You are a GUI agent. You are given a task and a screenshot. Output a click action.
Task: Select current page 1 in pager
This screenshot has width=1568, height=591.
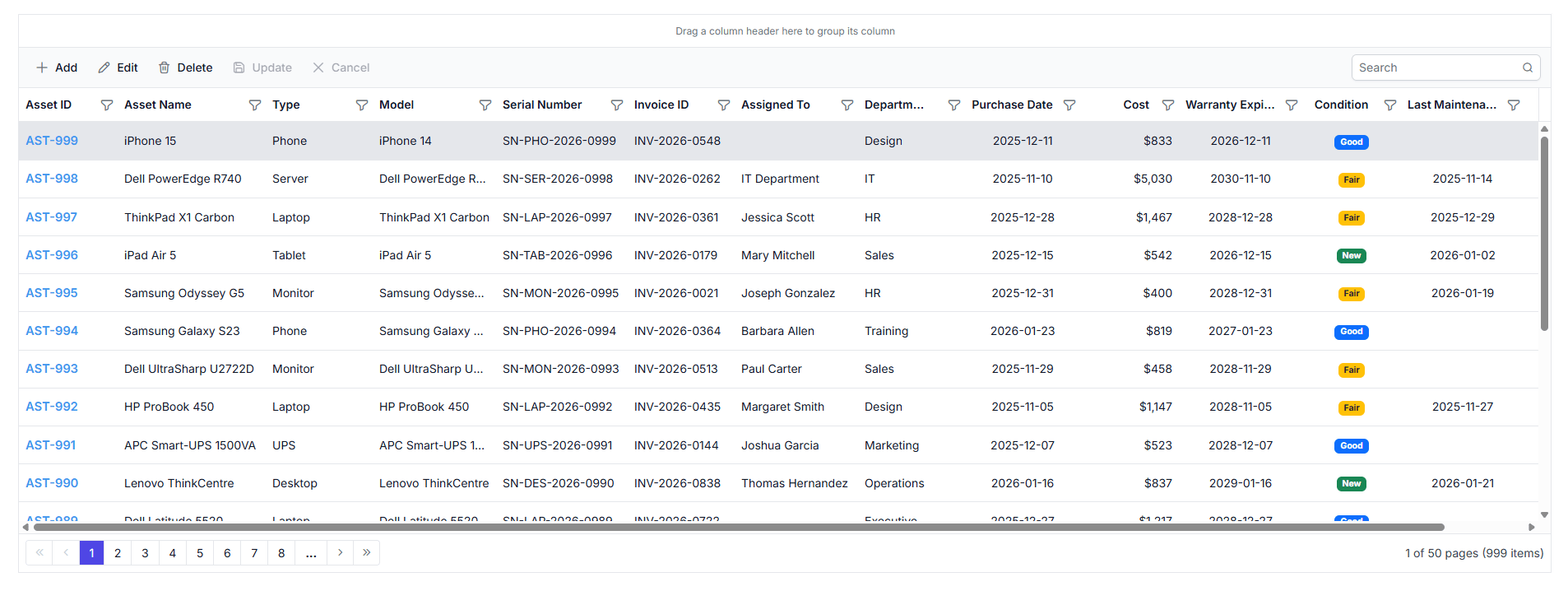tap(91, 553)
